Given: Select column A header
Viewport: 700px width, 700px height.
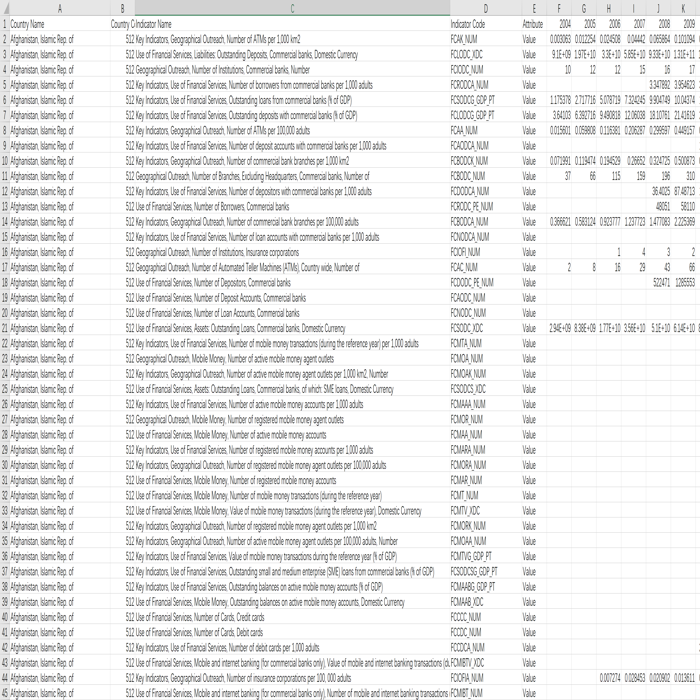Looking at the screenshot, I should pyautogui.click(x=60, y=8).
